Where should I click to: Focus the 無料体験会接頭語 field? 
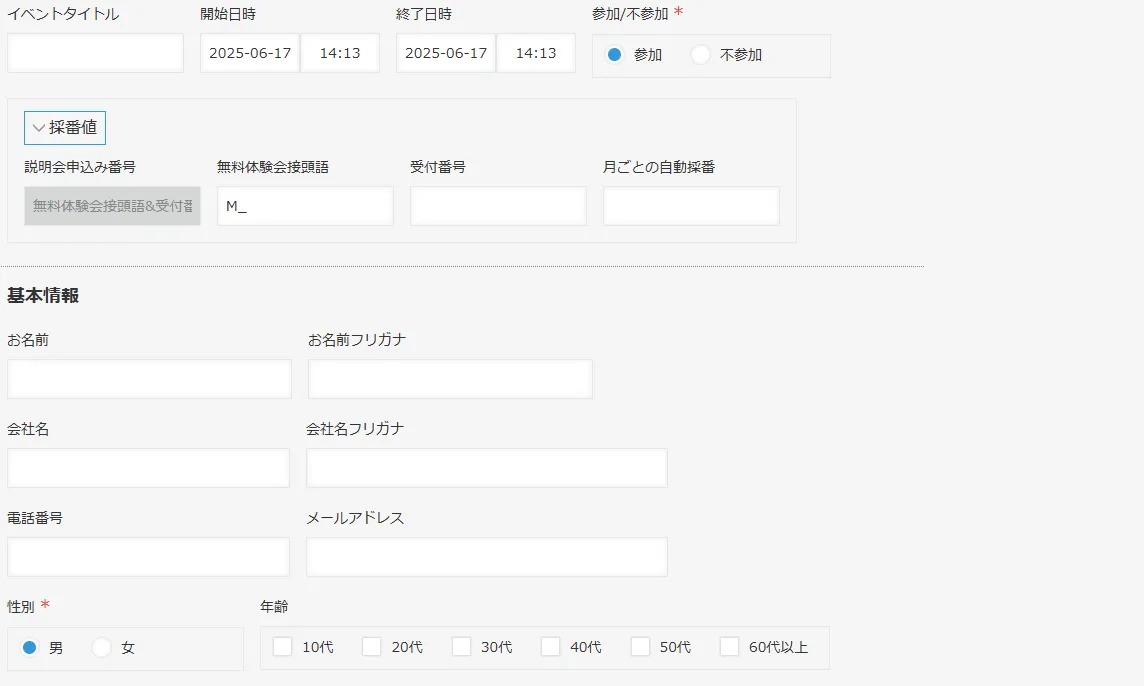coord(304,206)
